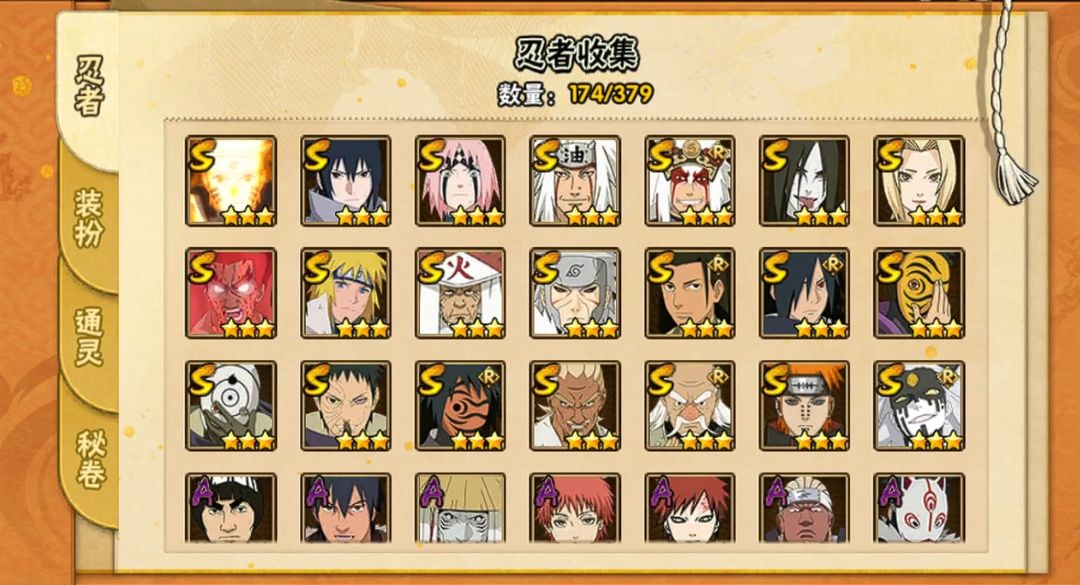Choose pink-haired Sakura S-rank ninja
1080x585 pixels.
coord(460,181)
